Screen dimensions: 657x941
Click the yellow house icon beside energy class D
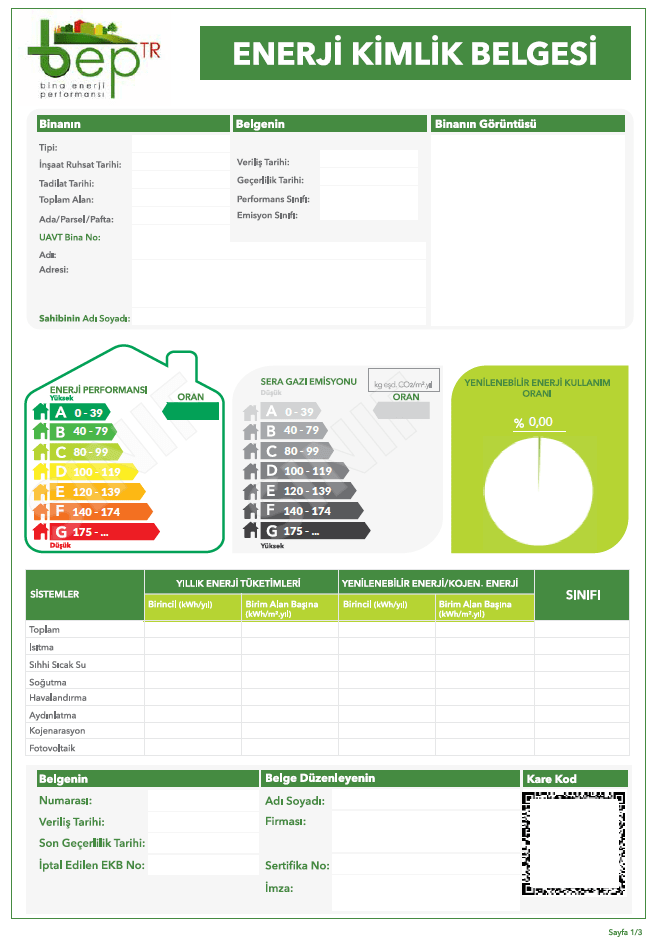[40, 472]
